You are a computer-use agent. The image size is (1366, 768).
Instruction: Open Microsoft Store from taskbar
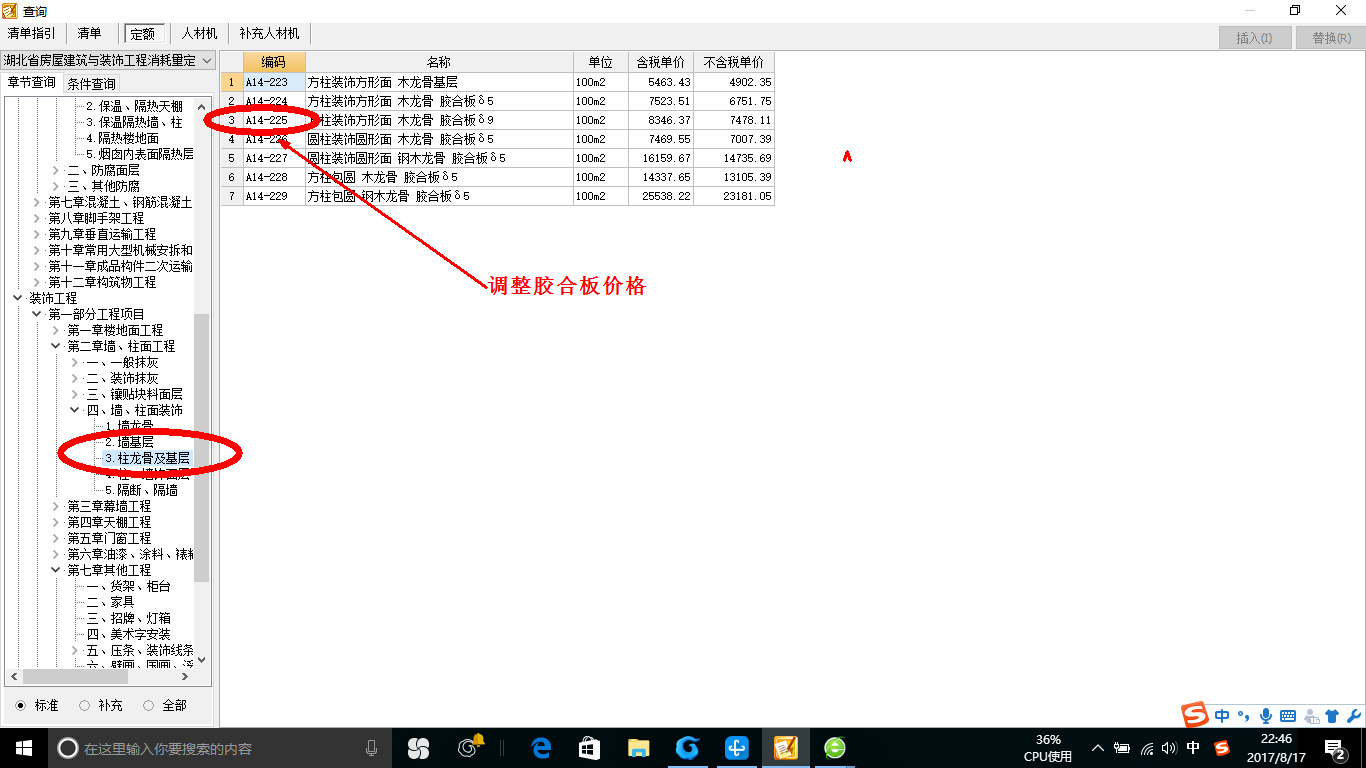[589, 748]
